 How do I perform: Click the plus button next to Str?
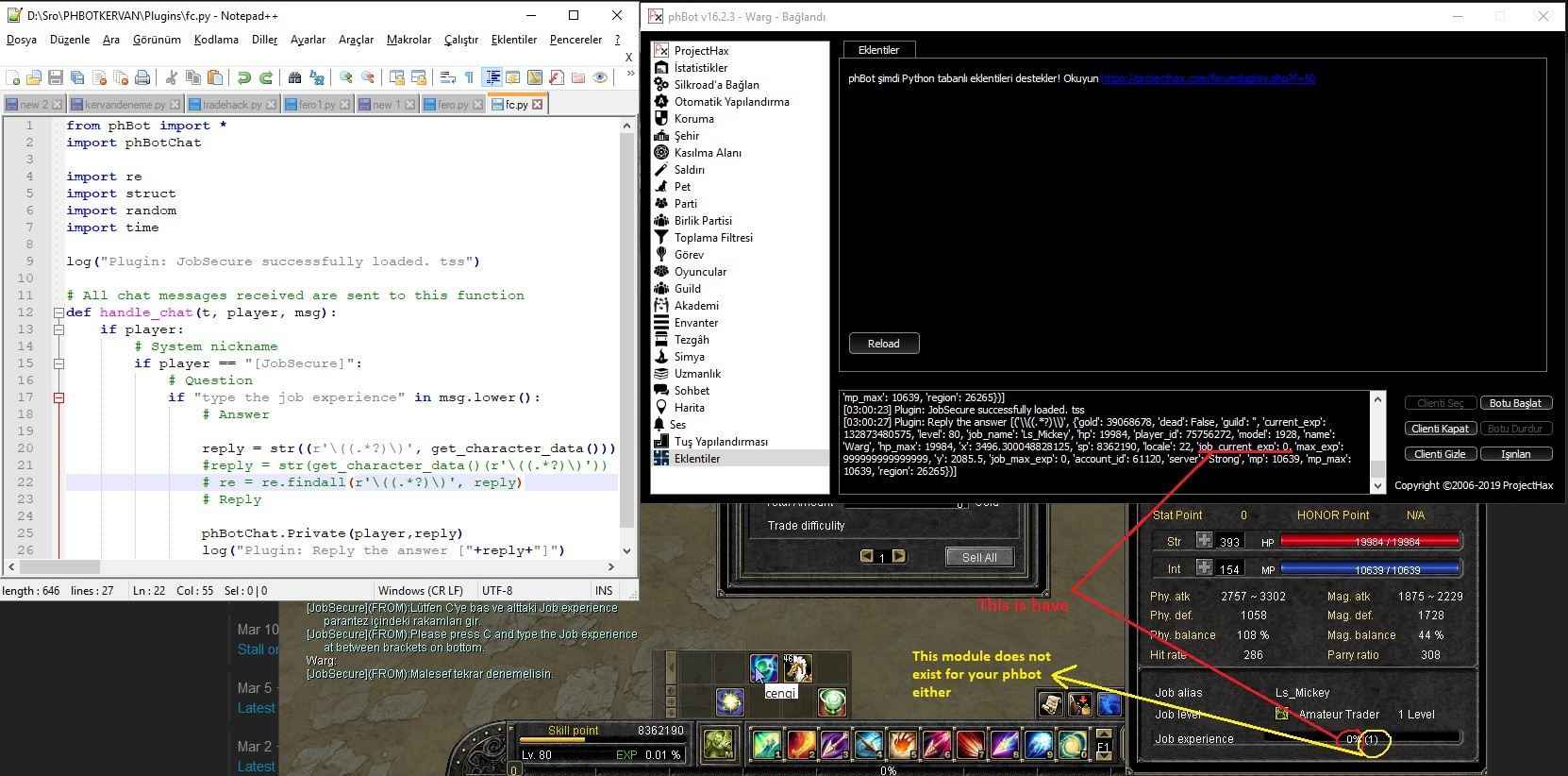coord(1204,541)
